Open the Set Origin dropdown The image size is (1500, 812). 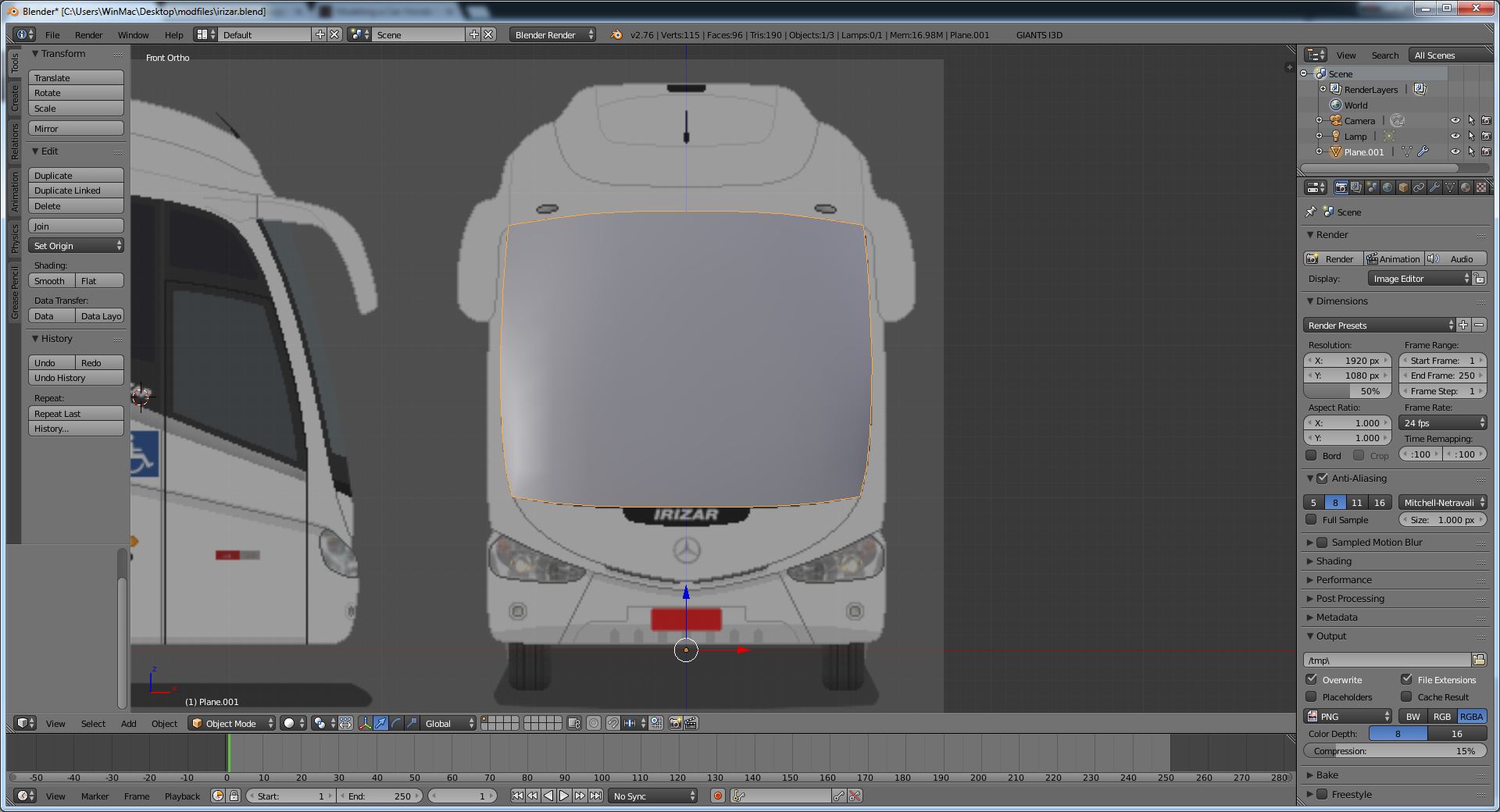coord(76,245)
